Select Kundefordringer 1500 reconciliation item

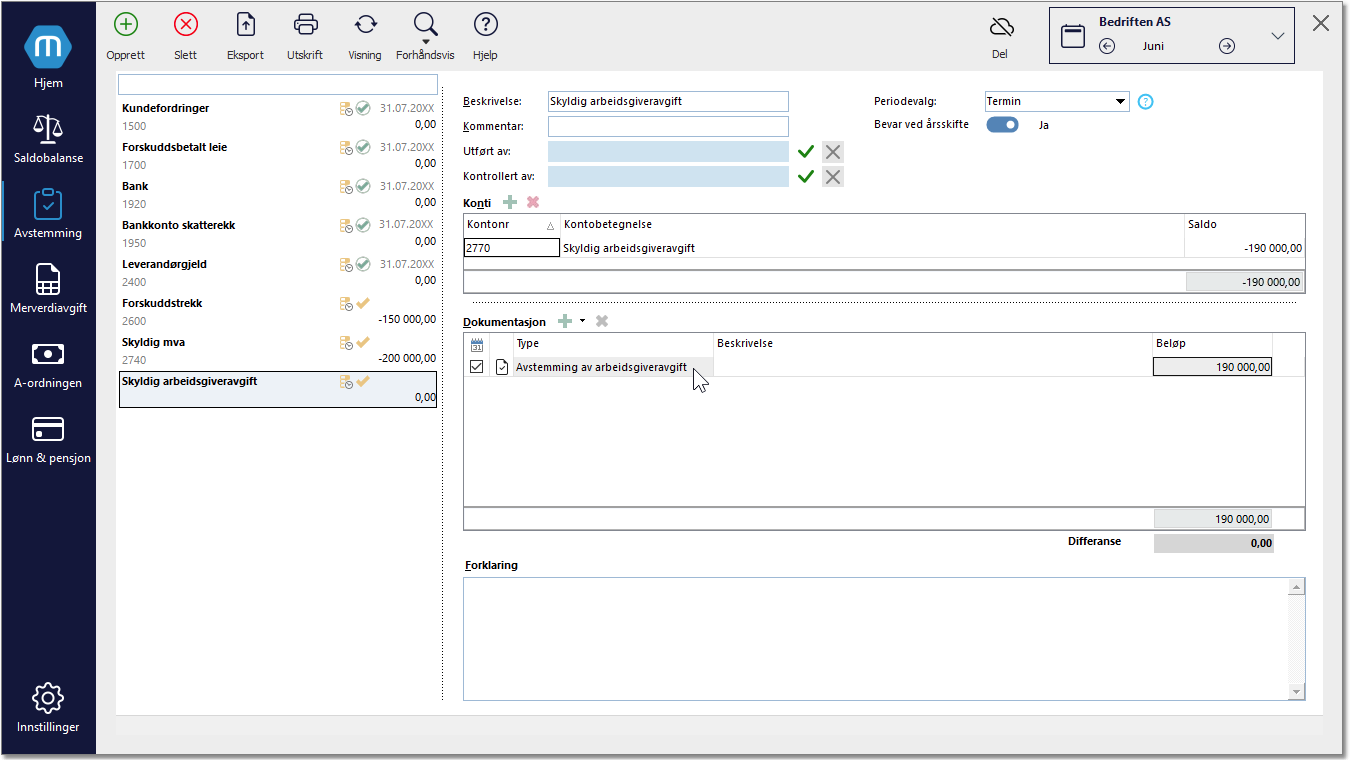pyautogui.click(x=278, y=117)
